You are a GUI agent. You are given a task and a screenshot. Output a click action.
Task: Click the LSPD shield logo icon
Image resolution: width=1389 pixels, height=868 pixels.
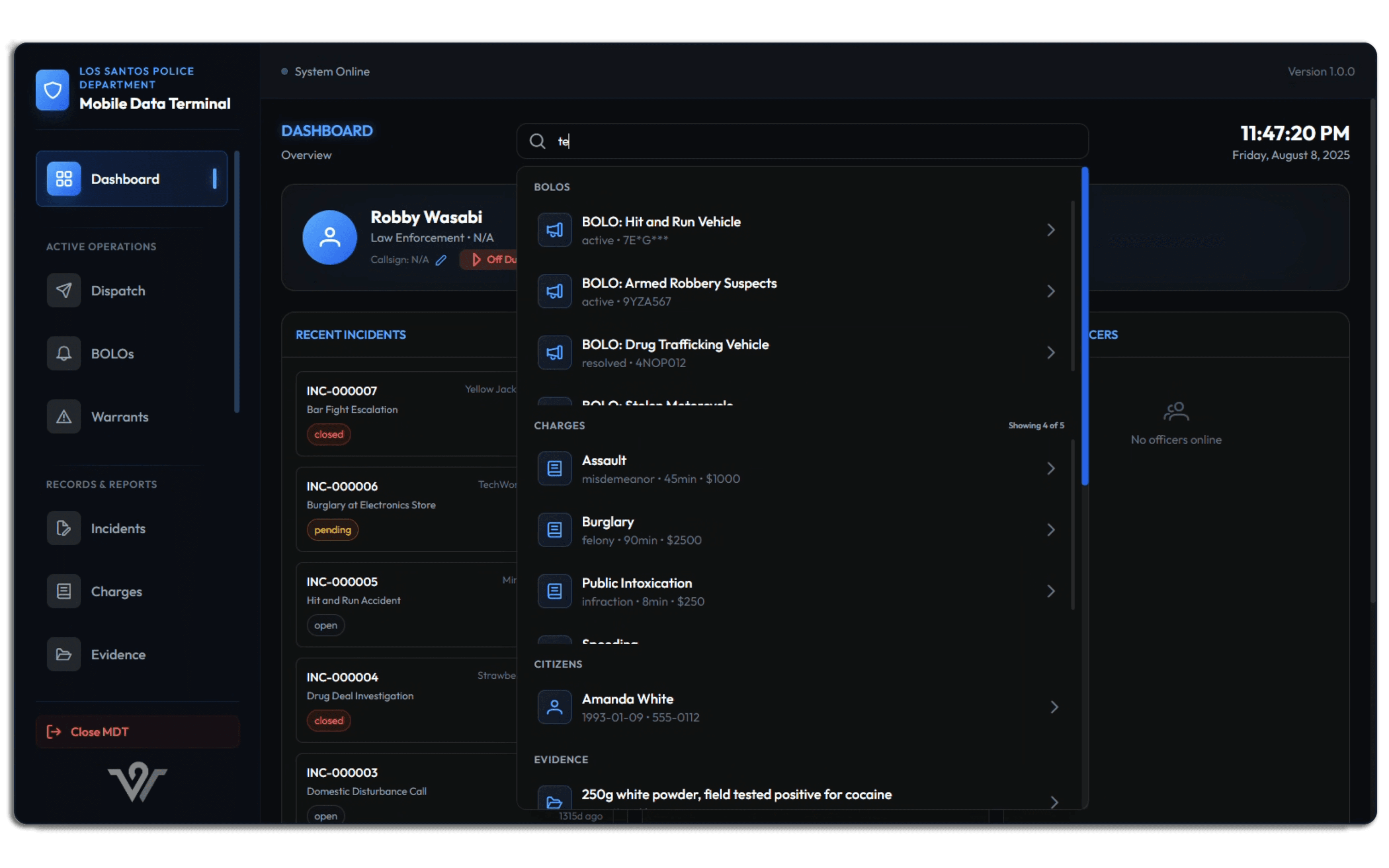52,90
